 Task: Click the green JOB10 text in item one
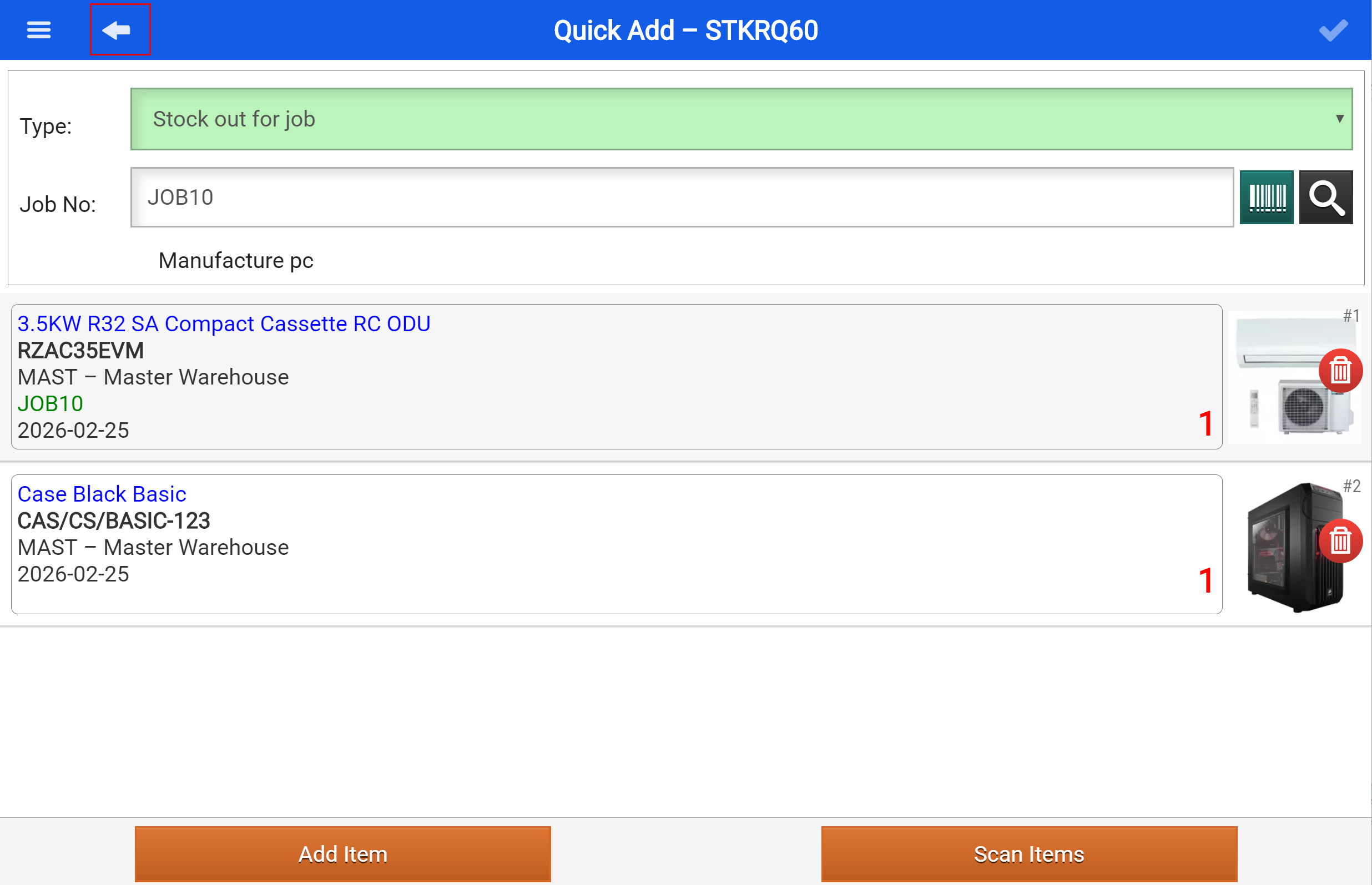coord(51,404)
